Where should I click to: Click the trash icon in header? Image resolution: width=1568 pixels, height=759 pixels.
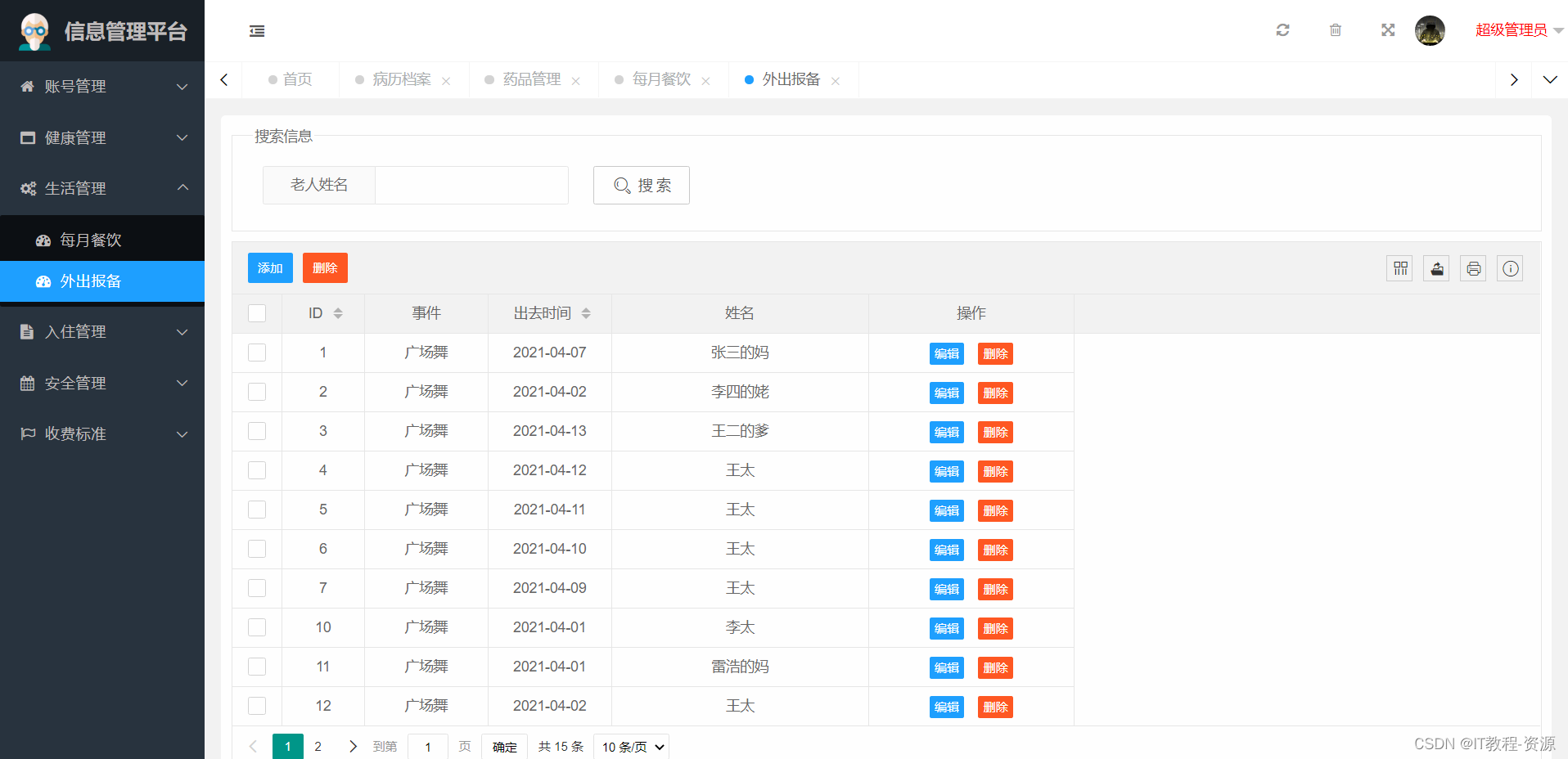click(x=1336, y=30)
